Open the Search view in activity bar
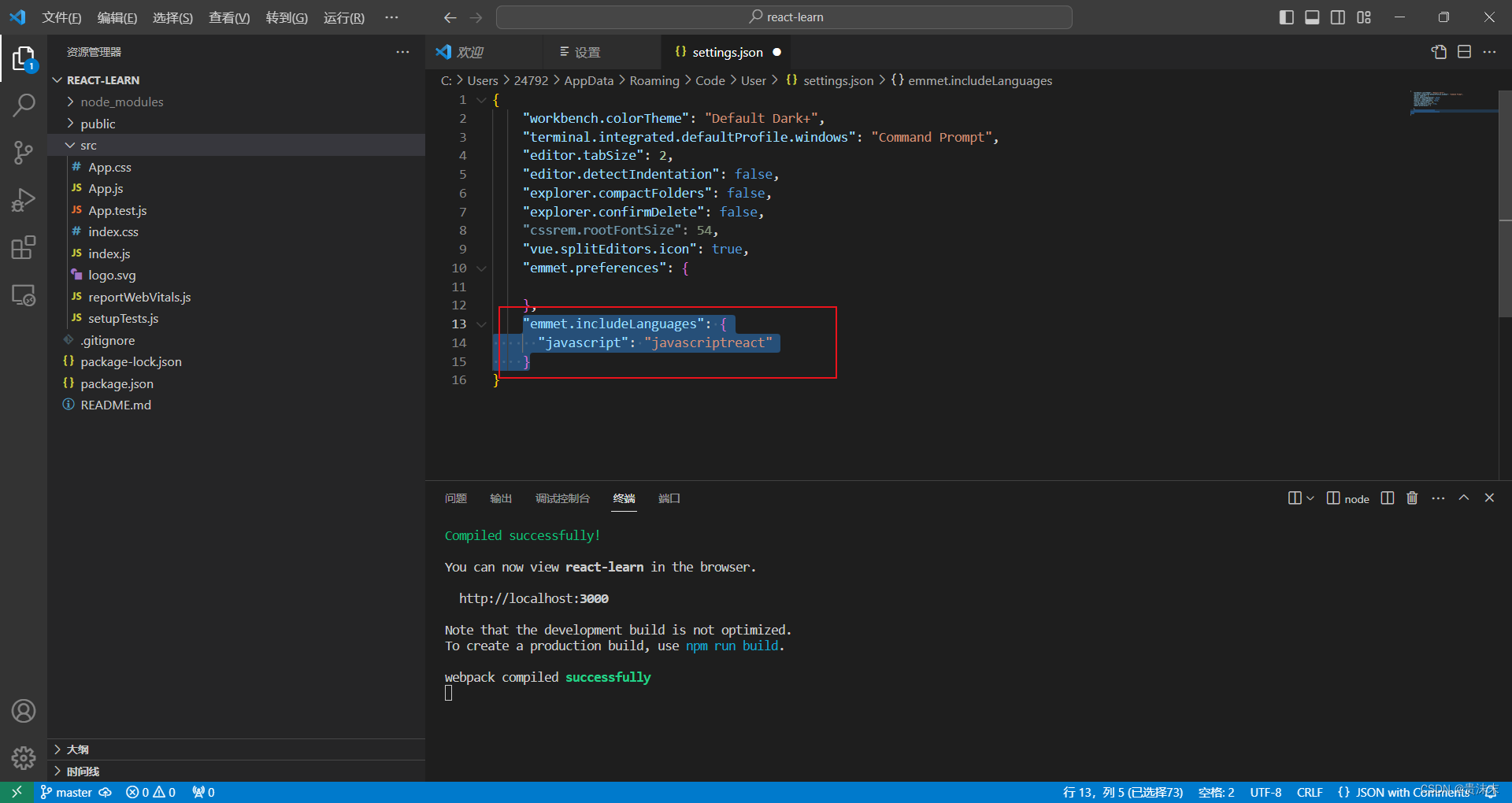The height and width of the screenshot is (803, 1512). tap(24, 105)
